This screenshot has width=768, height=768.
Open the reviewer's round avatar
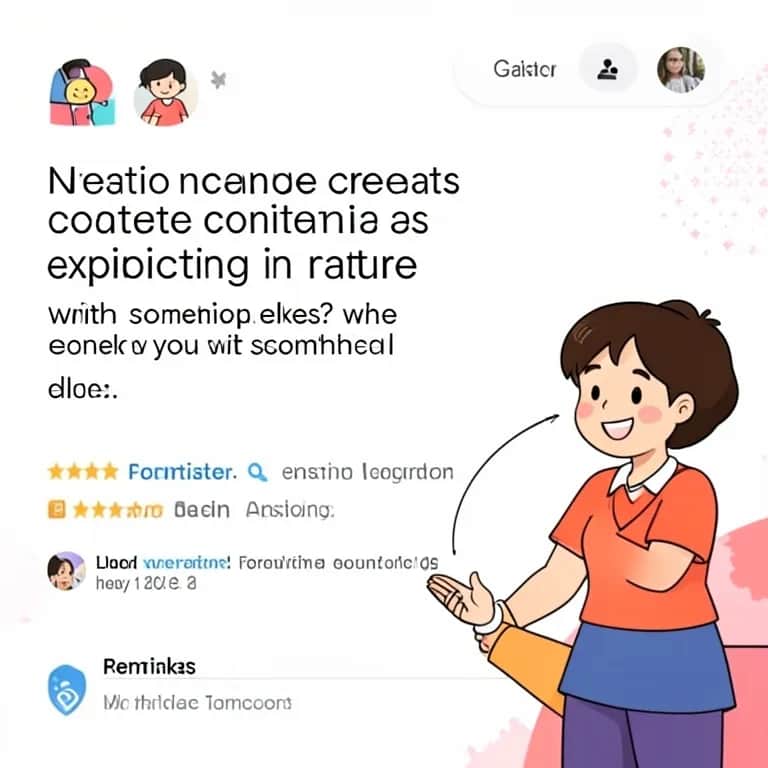pos(67,571)
